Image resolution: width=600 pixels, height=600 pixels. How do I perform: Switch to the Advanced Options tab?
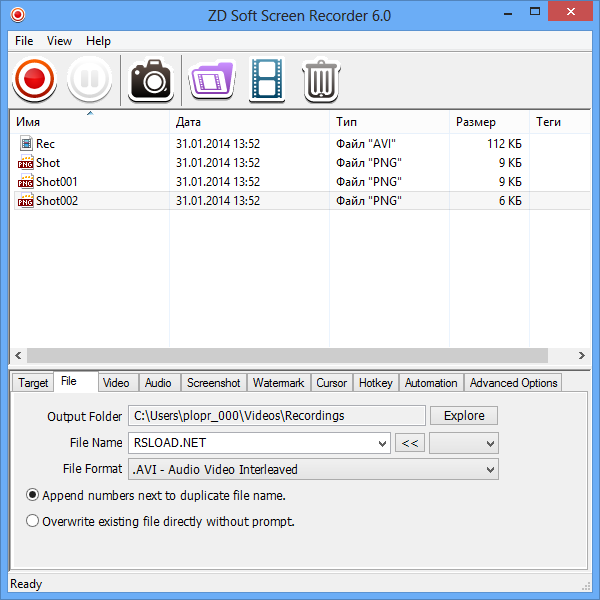click(x=513, y=383)
